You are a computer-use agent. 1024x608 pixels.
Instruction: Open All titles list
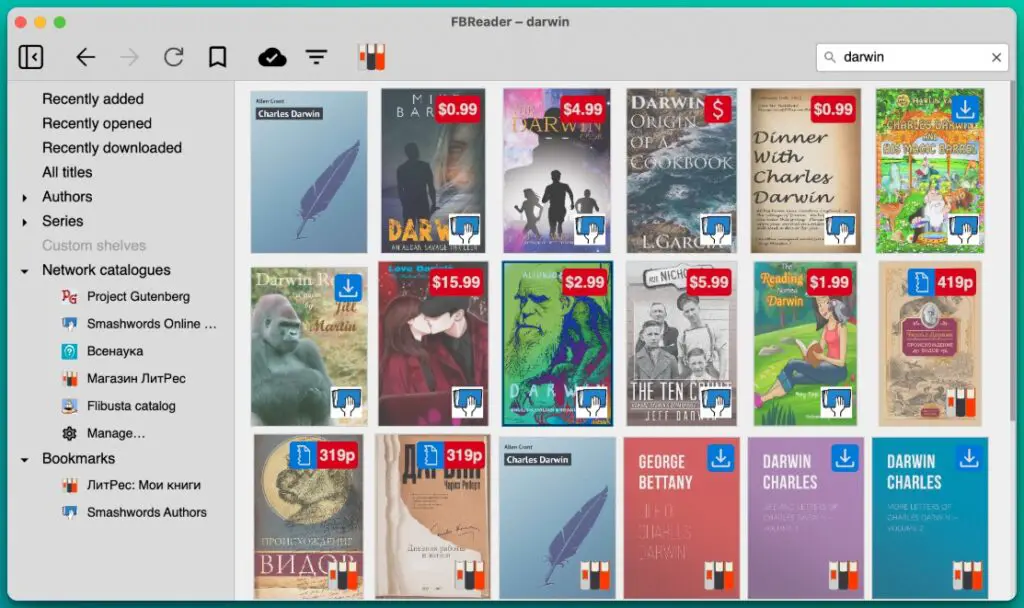(x=67, y=172)
